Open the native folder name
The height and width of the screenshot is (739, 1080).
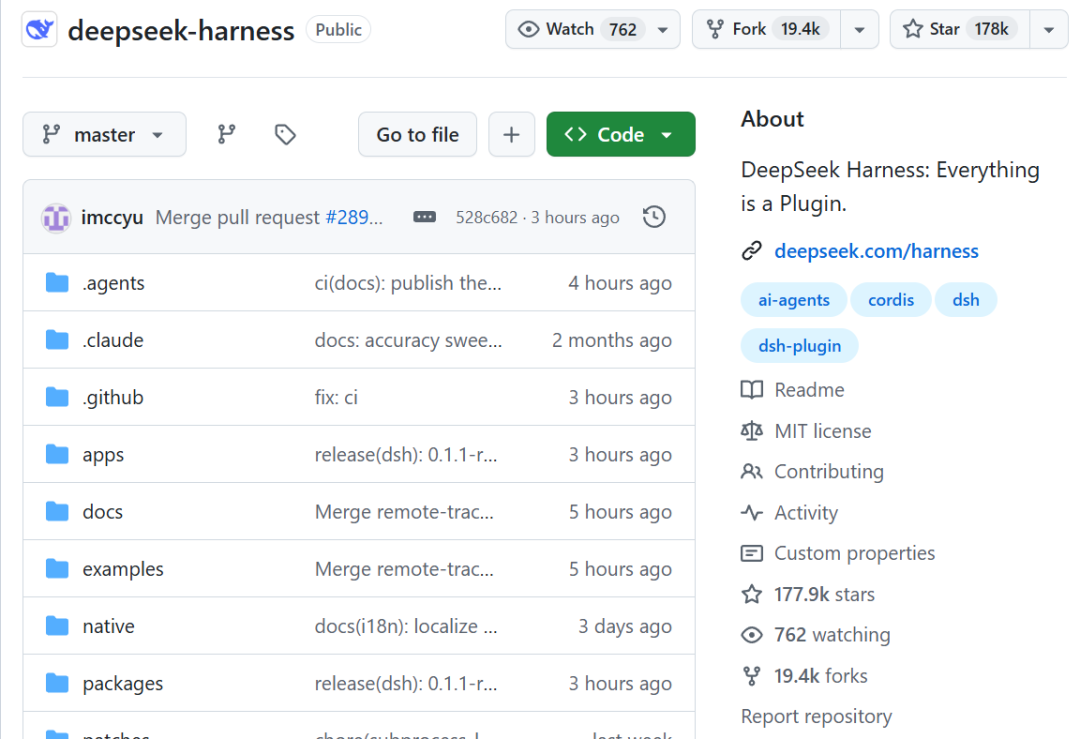click(x=108, y=626)
